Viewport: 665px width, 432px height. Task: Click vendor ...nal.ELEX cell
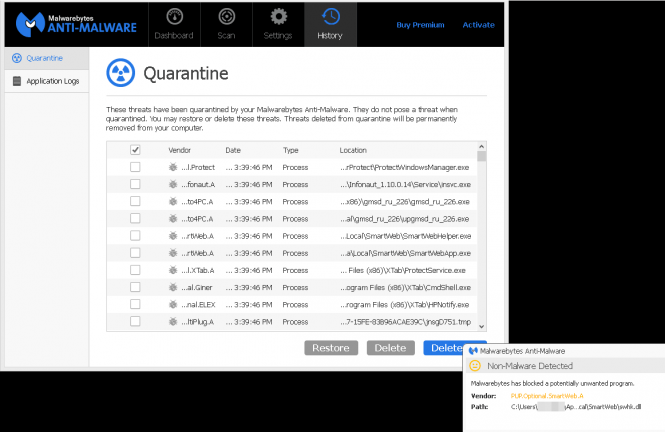[198, 304]
